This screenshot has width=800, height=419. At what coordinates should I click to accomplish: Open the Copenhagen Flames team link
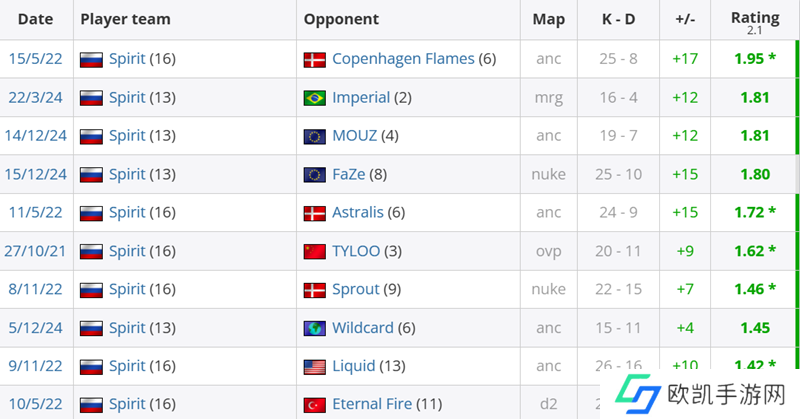[403, 59]
